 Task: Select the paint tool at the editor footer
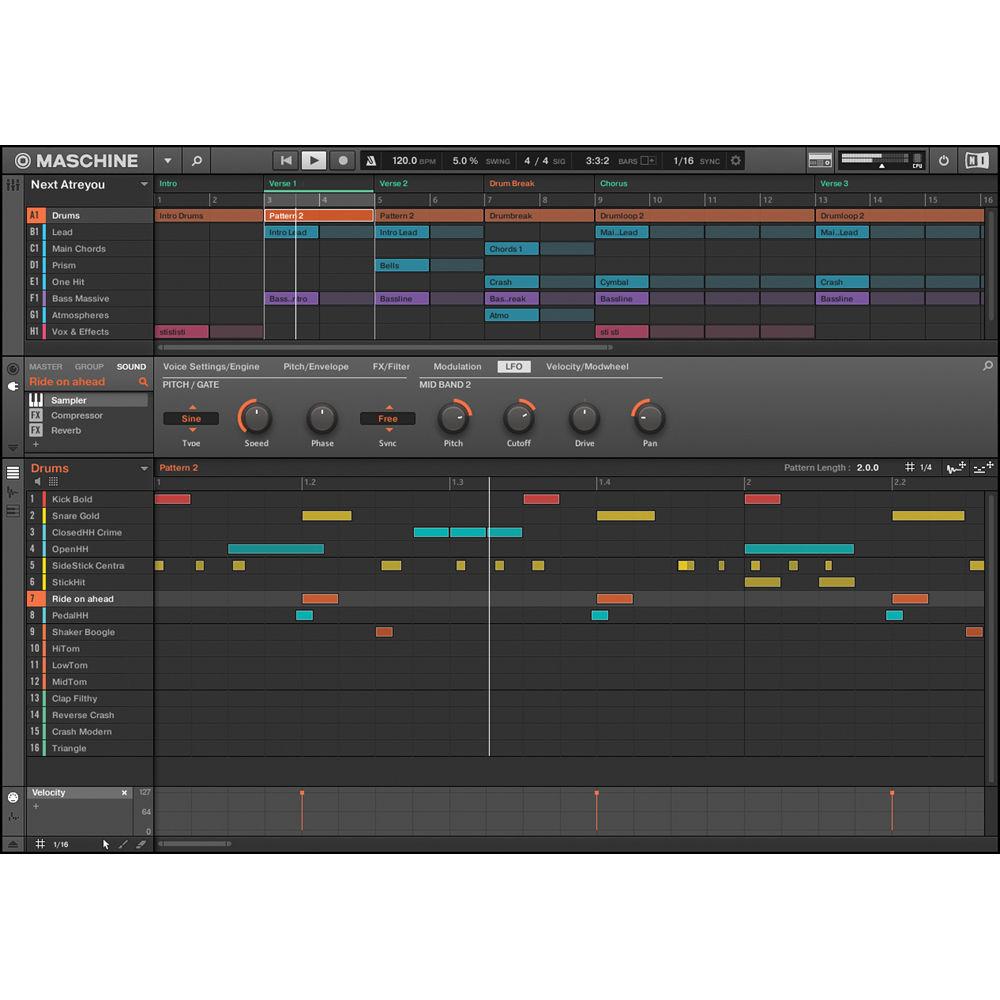[122, 844]
